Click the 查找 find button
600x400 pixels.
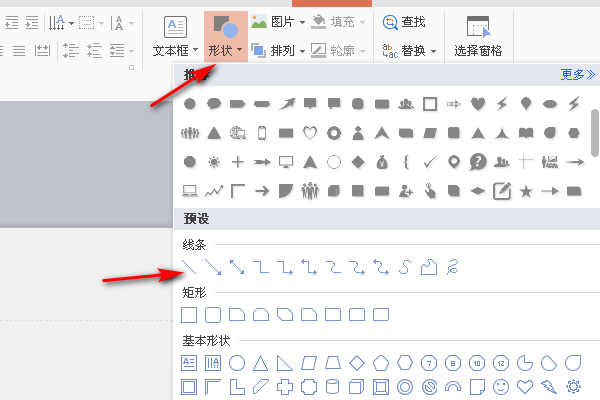click(x=404, y=22)
